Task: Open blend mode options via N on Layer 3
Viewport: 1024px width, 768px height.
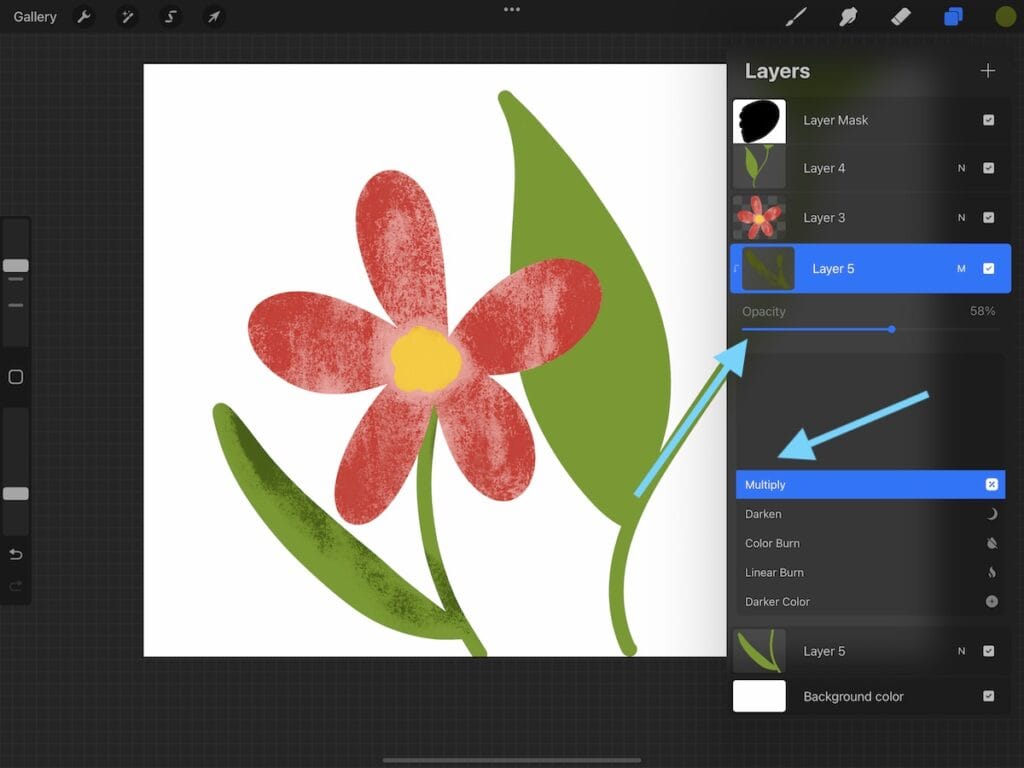Action: [961, 217]
